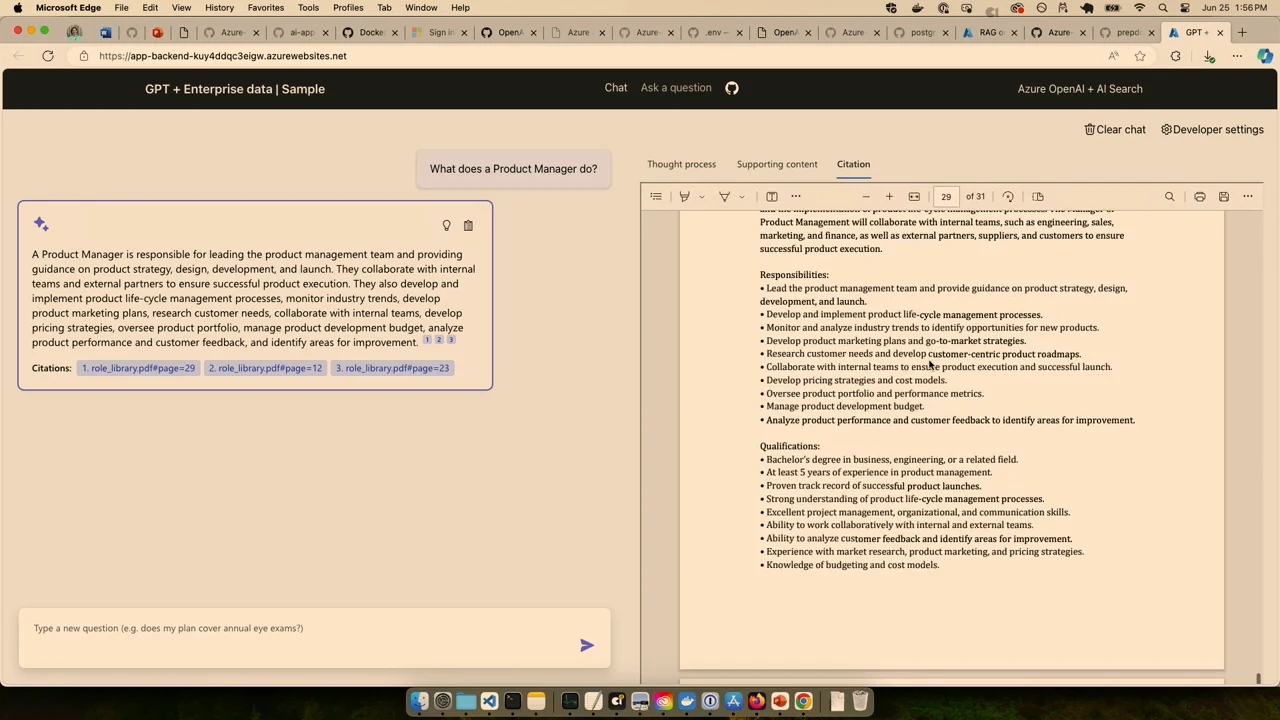Zoom in the PDF with plus icon
The image size is (1280, 720).
pos(889,197)
